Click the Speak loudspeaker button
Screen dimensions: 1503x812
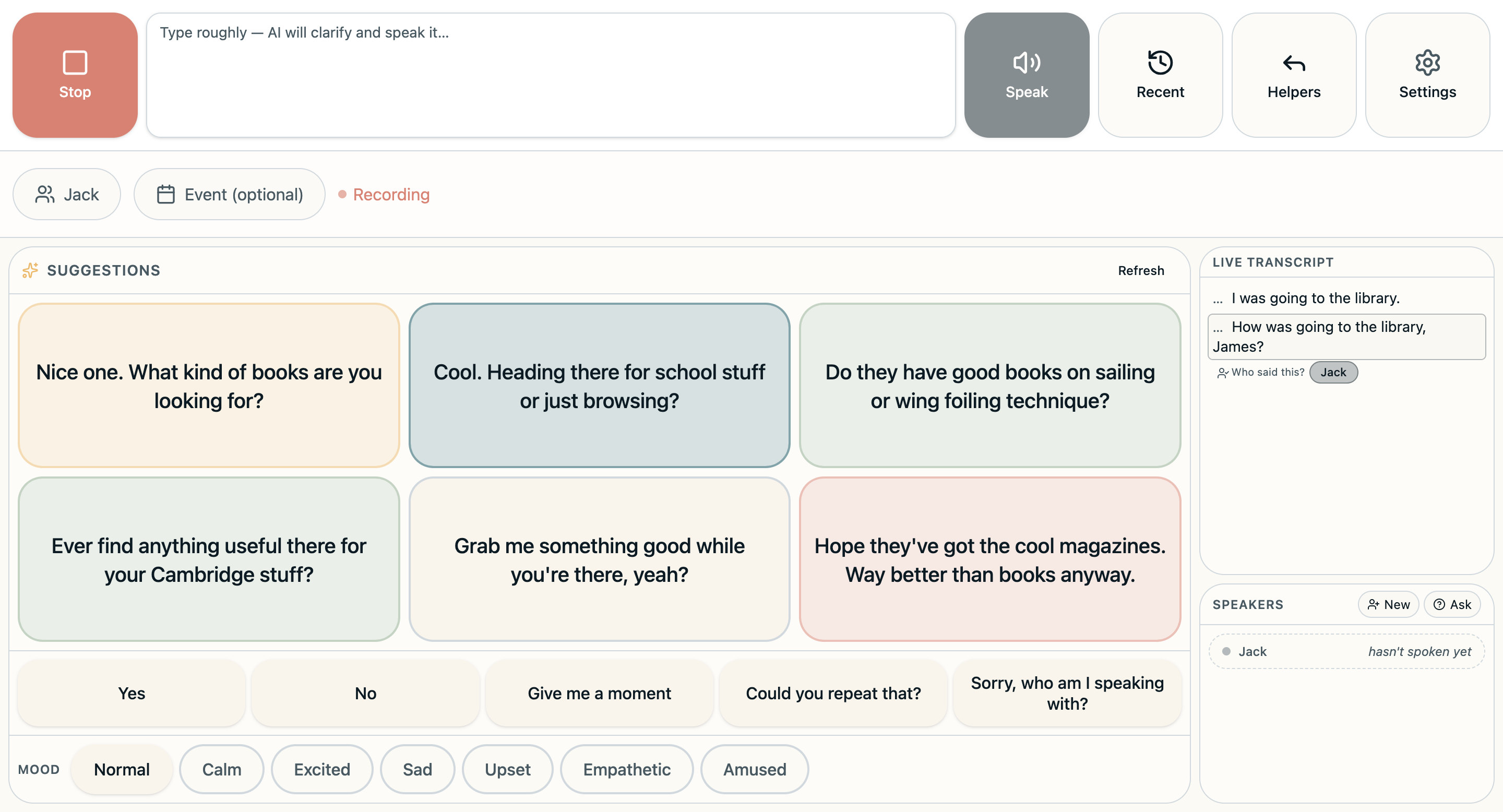[x=1027, y=75]
